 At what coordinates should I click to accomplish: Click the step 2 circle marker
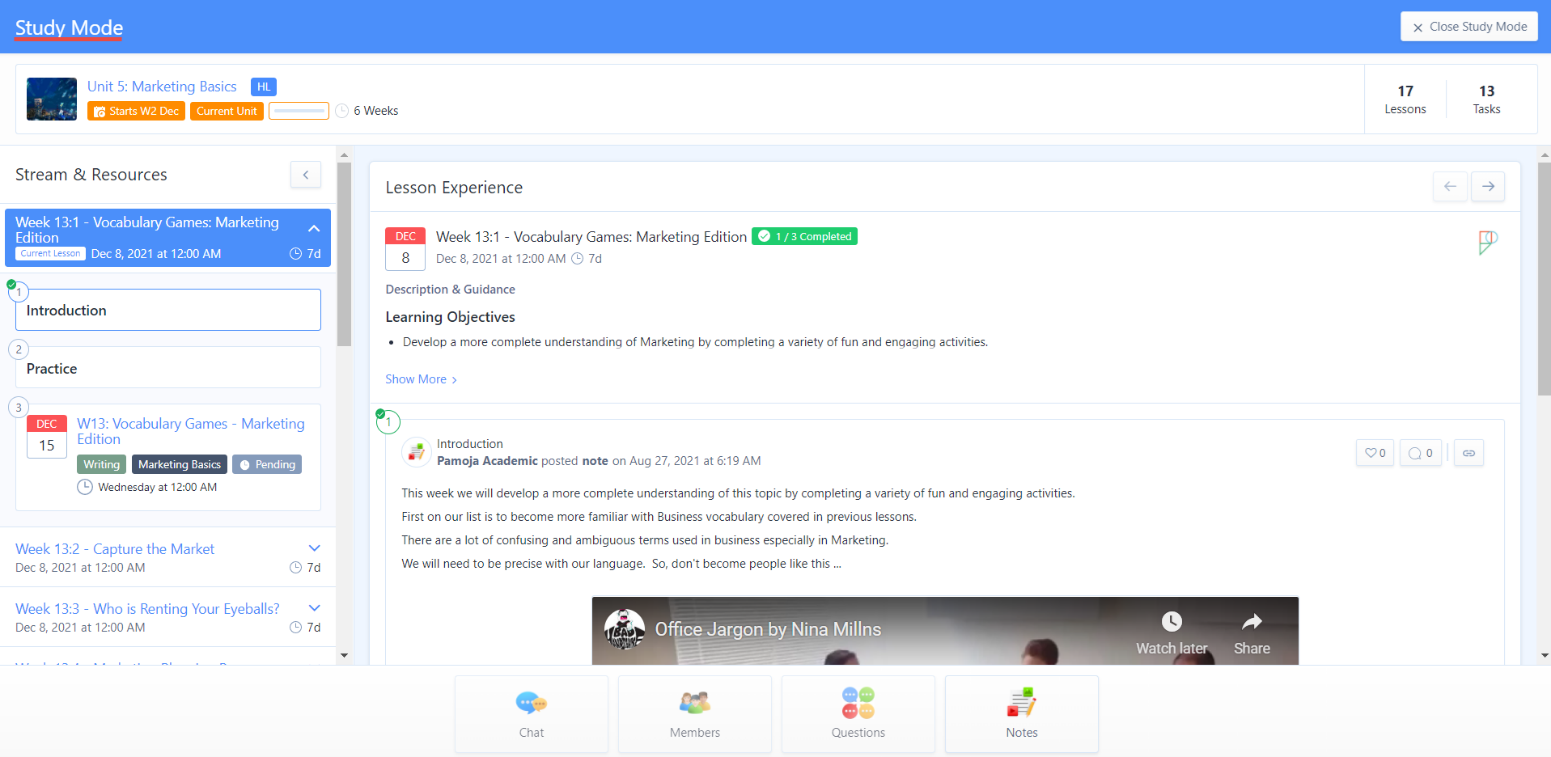coord(18,350)
